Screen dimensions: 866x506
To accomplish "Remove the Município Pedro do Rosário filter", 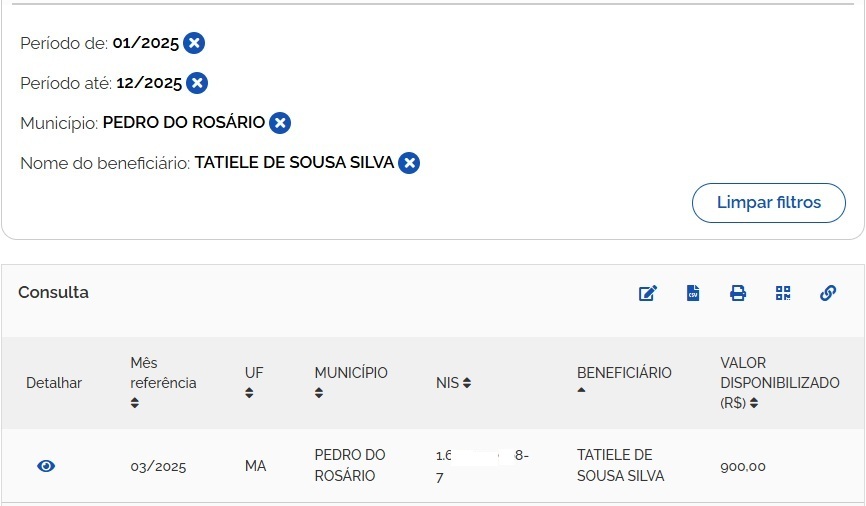I will tap(281, 123).
